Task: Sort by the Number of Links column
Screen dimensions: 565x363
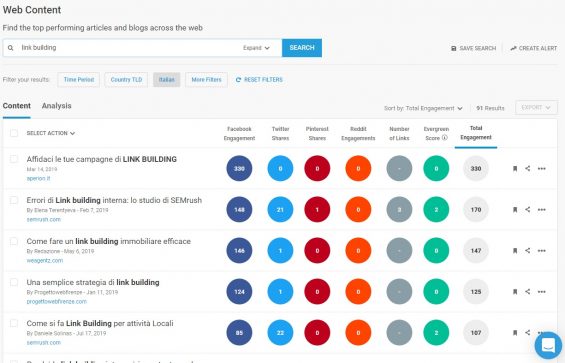Action: coord(399,133)
